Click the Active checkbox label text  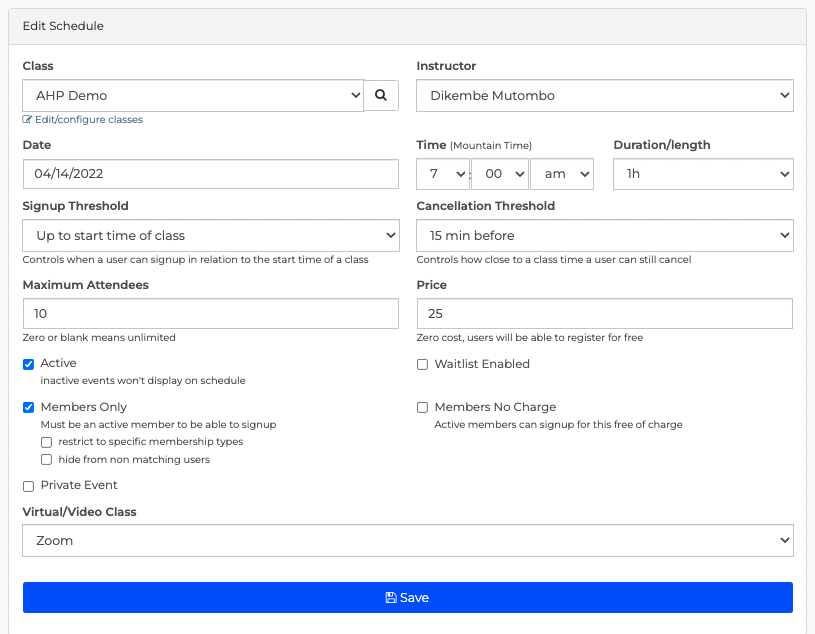58,363
